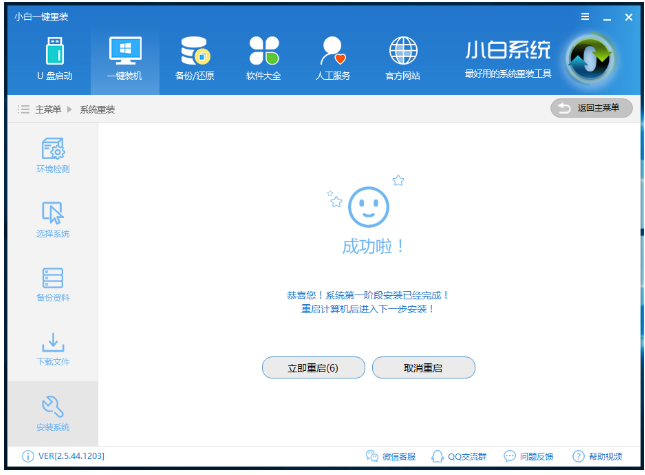Select 安装系统 step in sidebar
645x475 pixels.
coord(53,413)
